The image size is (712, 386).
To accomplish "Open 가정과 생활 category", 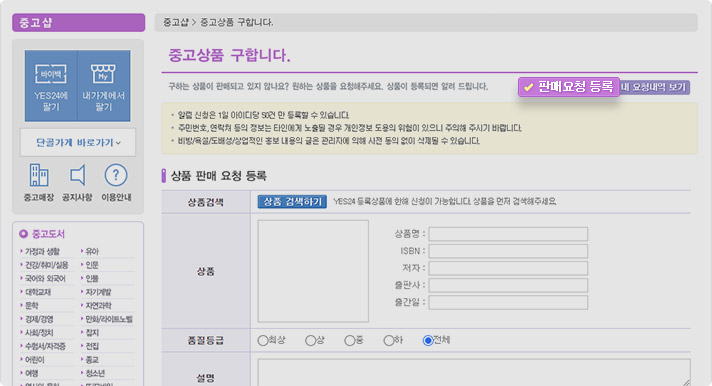I will coord(42,251).
